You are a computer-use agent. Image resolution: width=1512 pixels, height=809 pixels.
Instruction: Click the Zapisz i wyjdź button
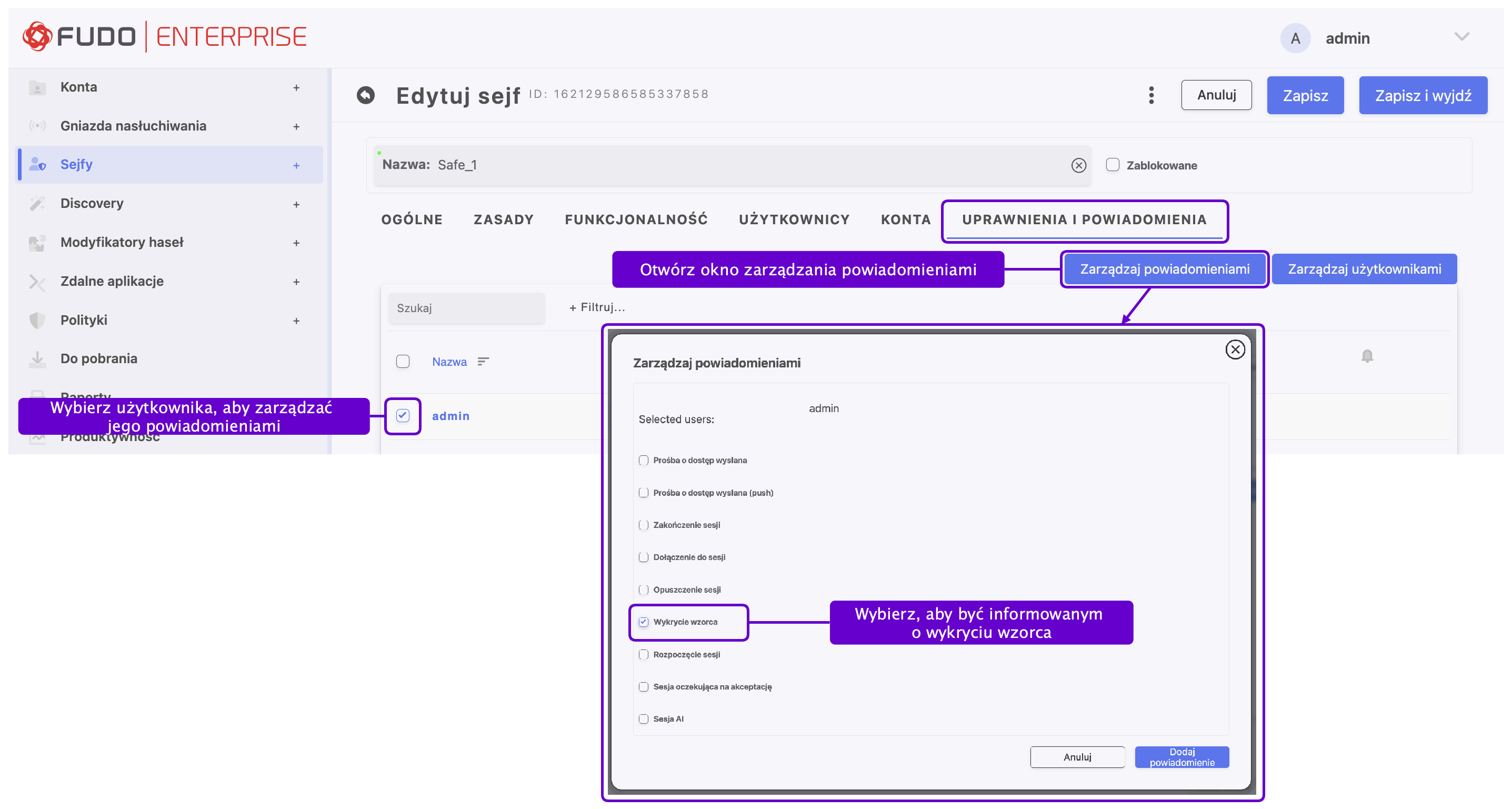tap(1423, 95)
